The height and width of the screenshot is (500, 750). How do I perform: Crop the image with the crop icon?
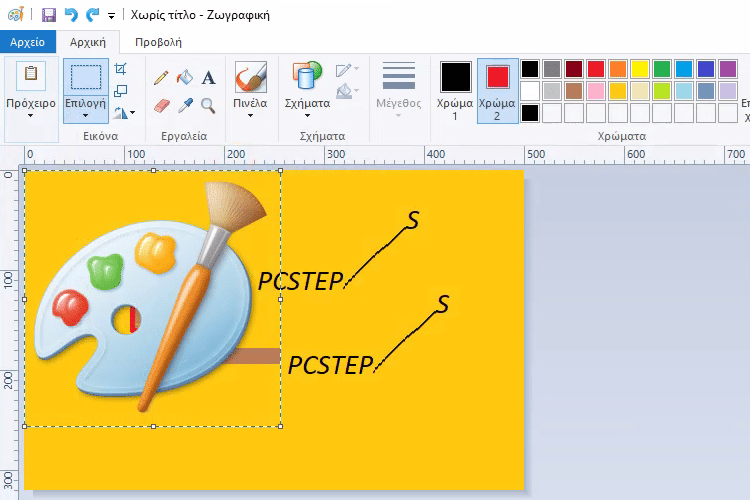coord(121,69)
